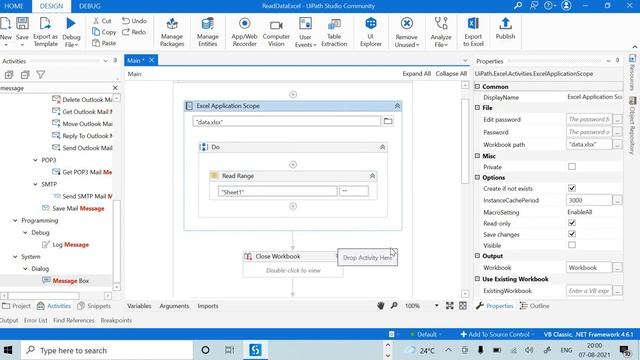Open User Events menu
The image size is (640, 360).
point(305,32)
